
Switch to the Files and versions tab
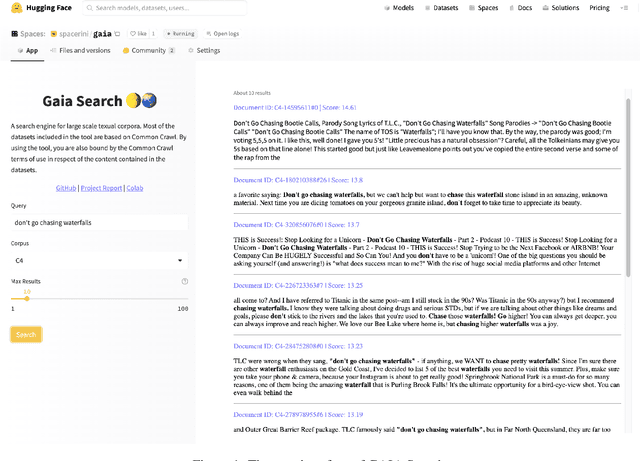pyautogui.click(x=81, y=49)
